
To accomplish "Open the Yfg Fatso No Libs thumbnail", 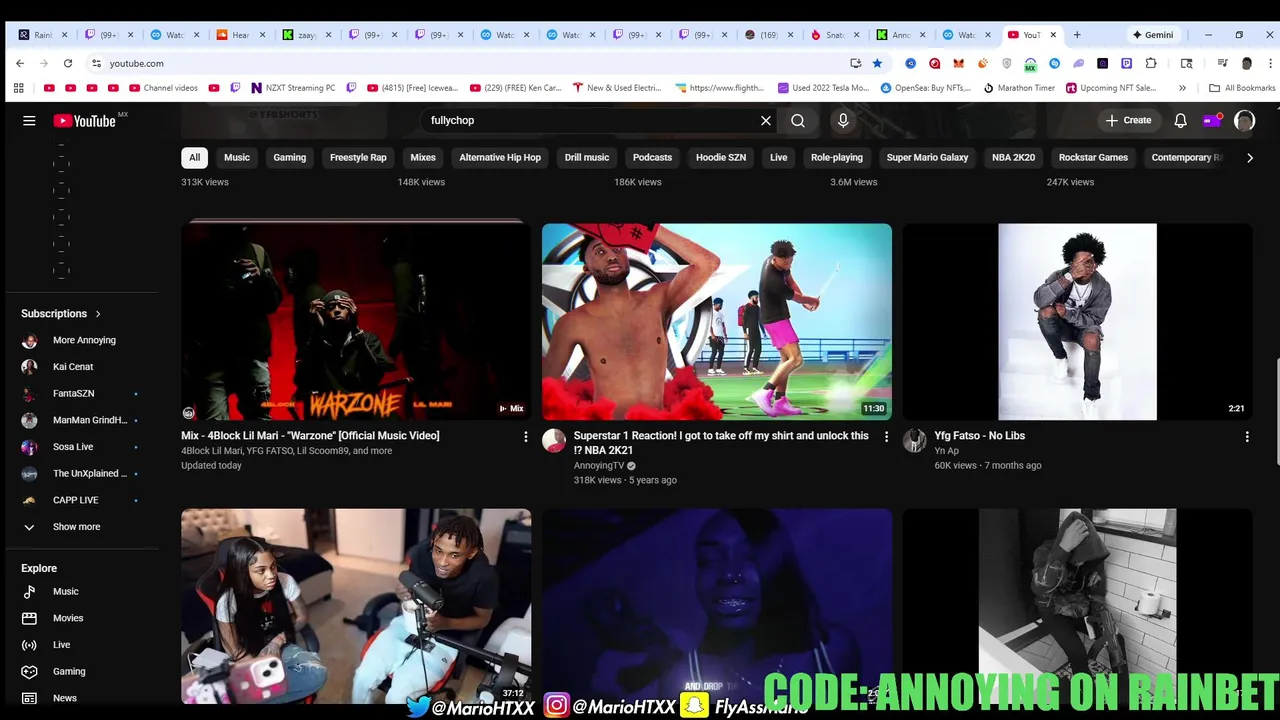I will coord(1077,321).
